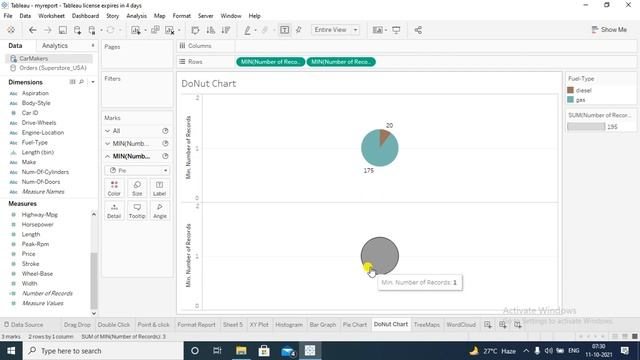The height and width of the screenshot is (360, 640).
Task: Click the Redo forward arrow
Action: (x=47, y=30)
